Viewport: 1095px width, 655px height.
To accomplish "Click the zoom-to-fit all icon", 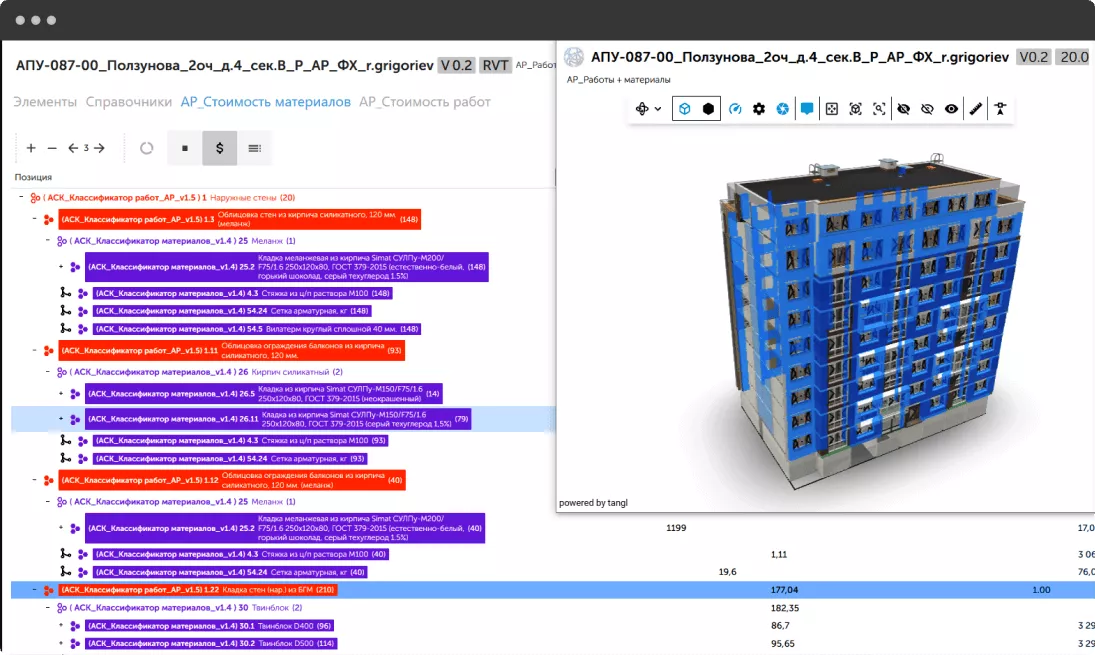I will [831, 109].
